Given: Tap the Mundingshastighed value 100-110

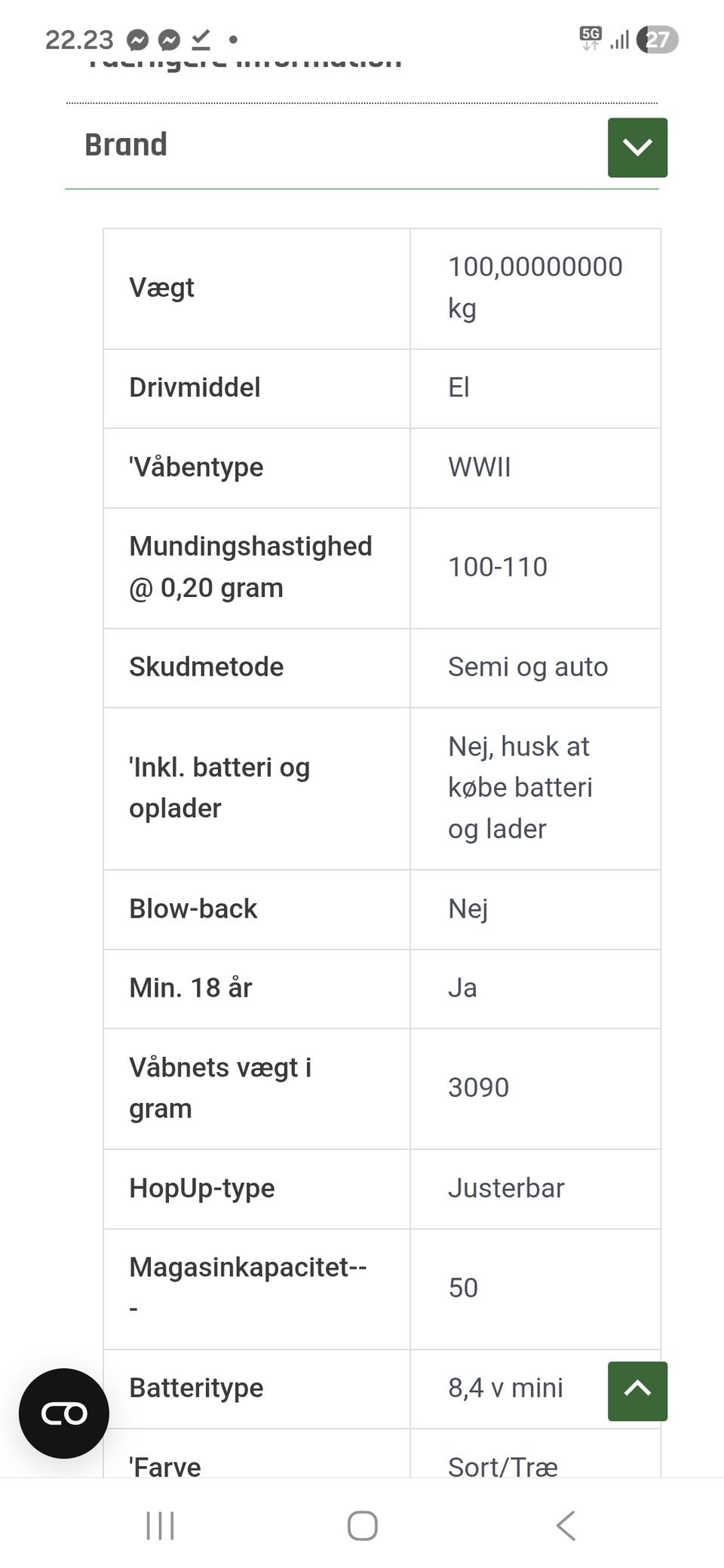Looking at the screenshot, I should tap(498, 567).
